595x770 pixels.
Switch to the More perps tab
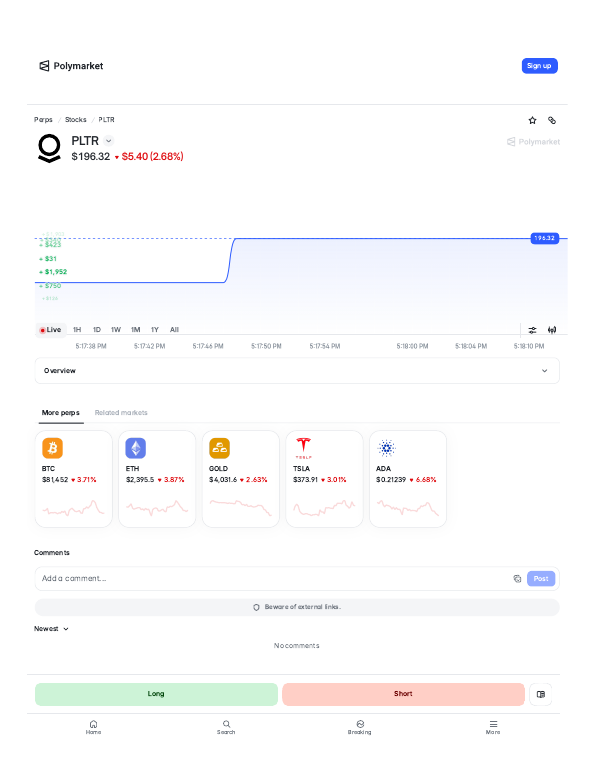pos(61,413)
